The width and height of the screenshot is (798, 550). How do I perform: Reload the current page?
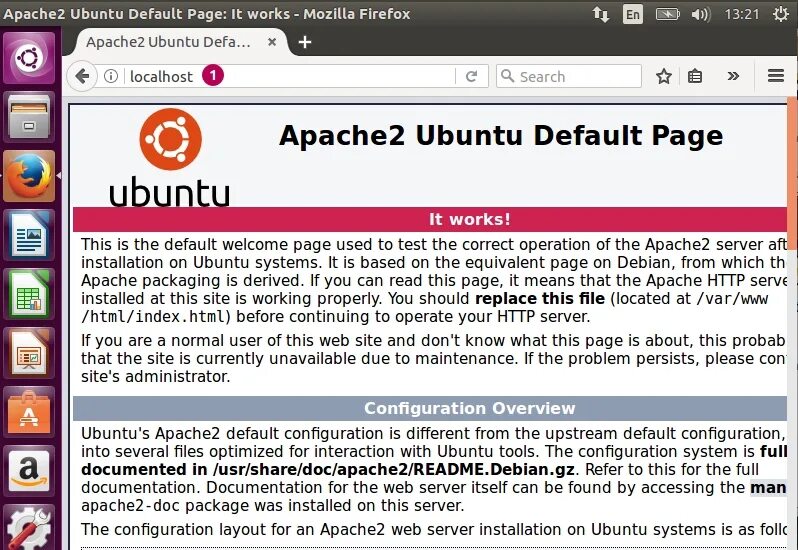472,76
